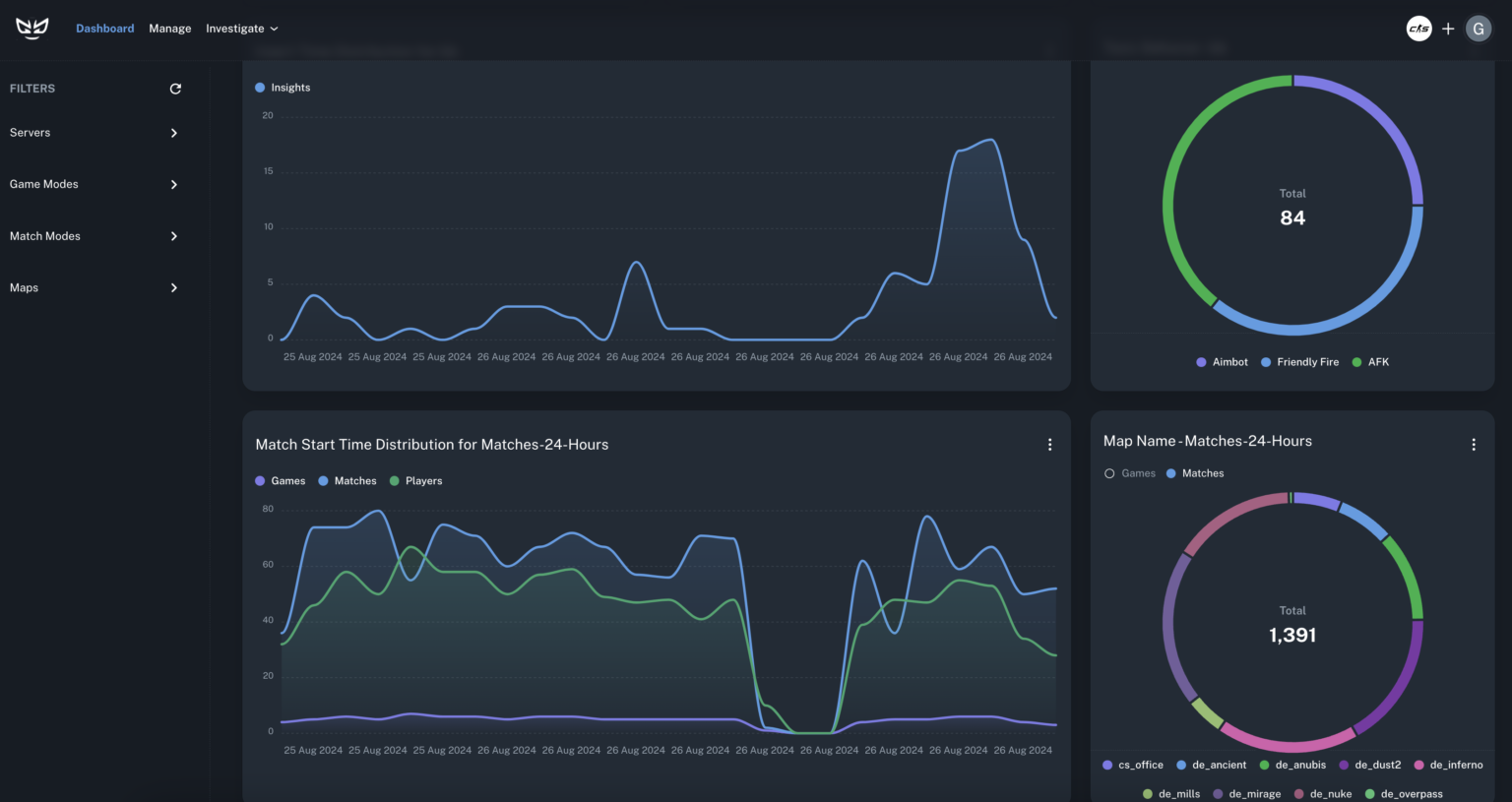Refresh filters with the reload icon
Viewport: 1512px width, 802px height.
tap(175, 89)
